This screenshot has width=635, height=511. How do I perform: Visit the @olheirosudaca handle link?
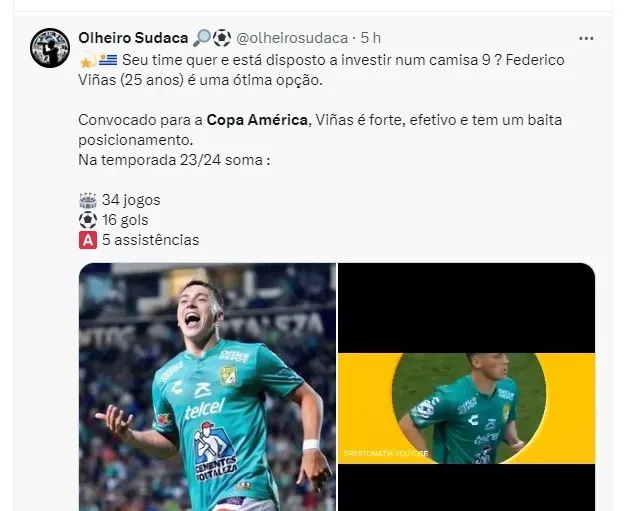click(x=292, y=38)
